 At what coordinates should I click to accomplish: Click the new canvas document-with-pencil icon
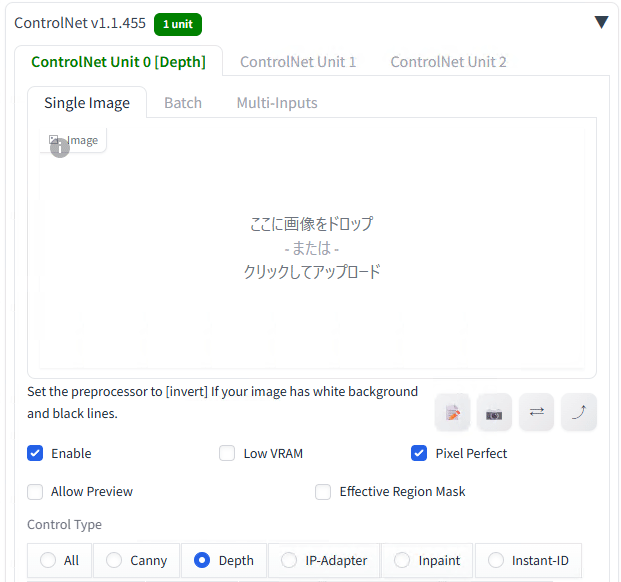point(452,412)
